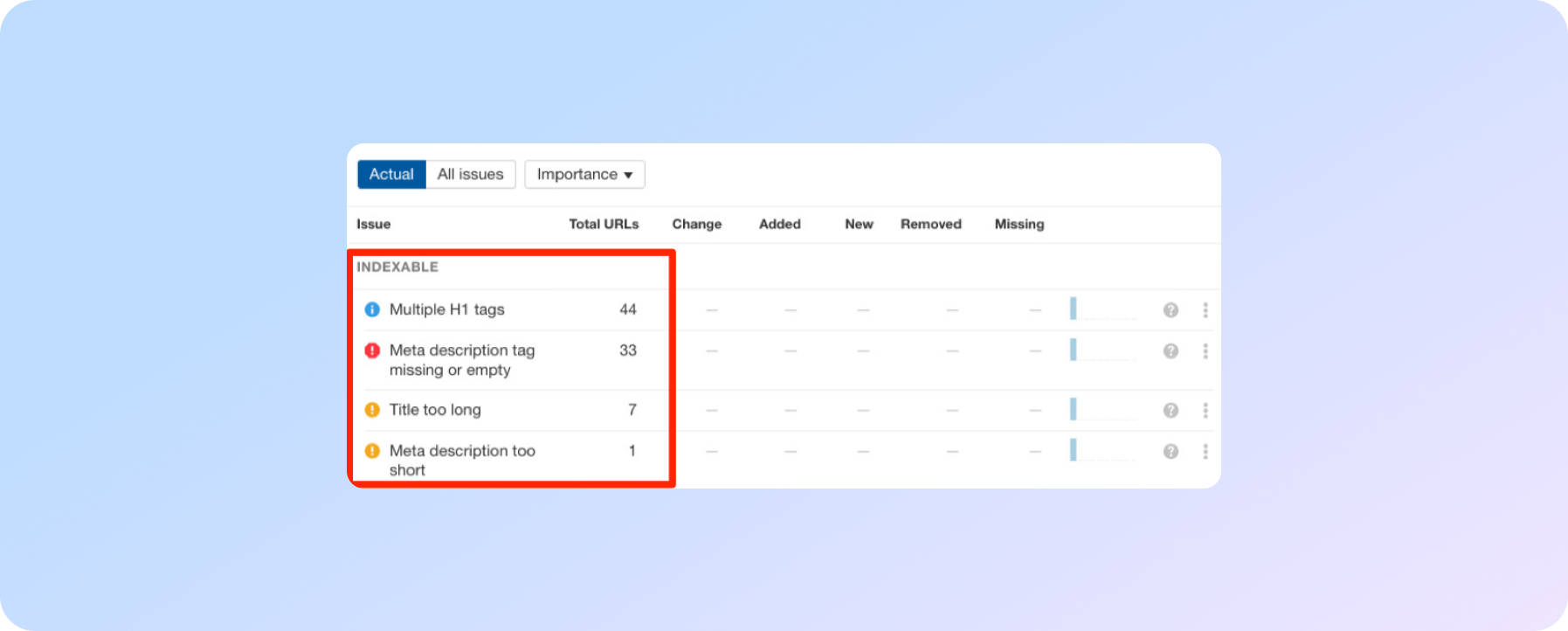Click the 33 total URLs value
This screenshot has height=631, width=1568.
628,350
